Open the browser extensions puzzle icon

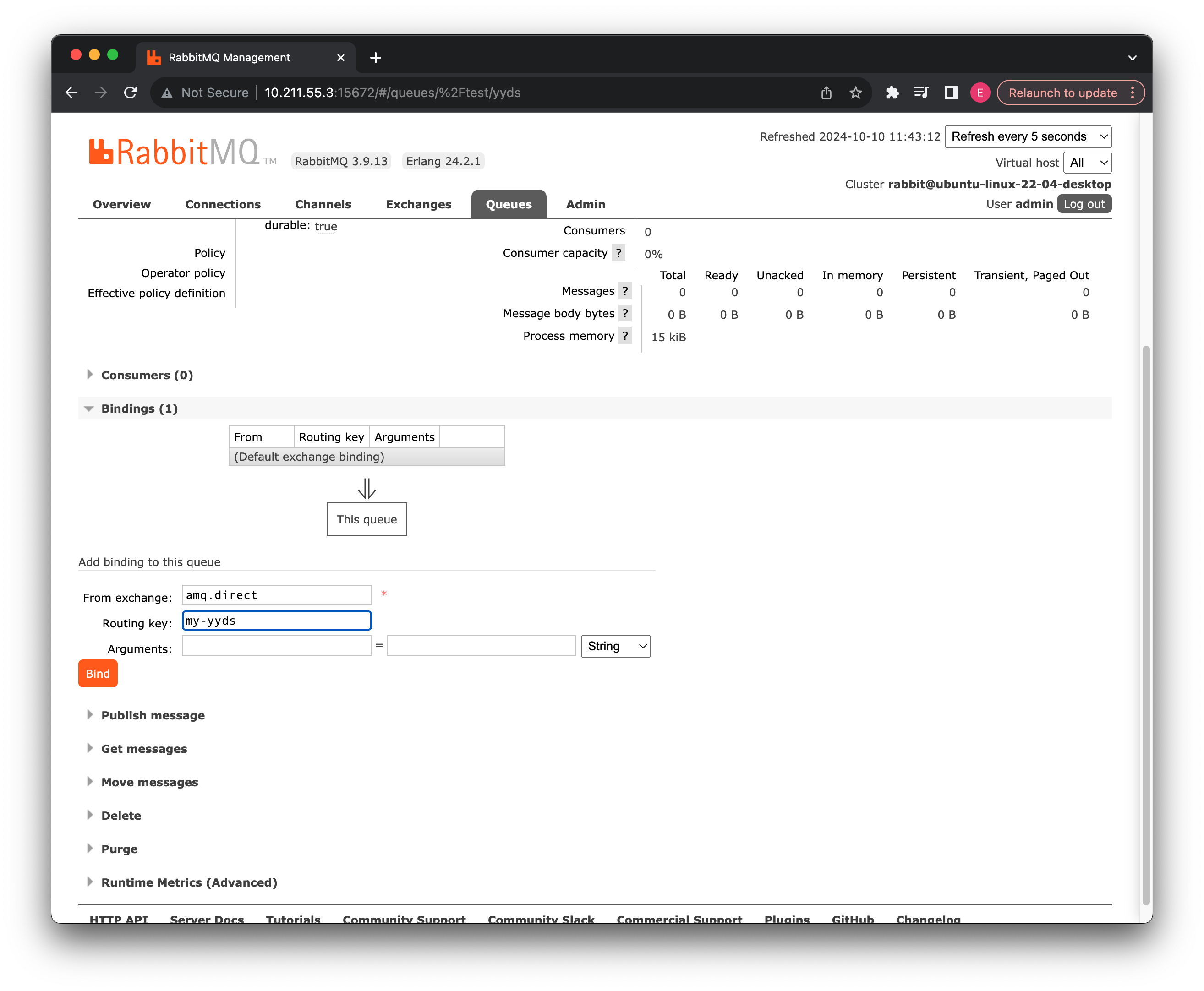pos(892,93)
